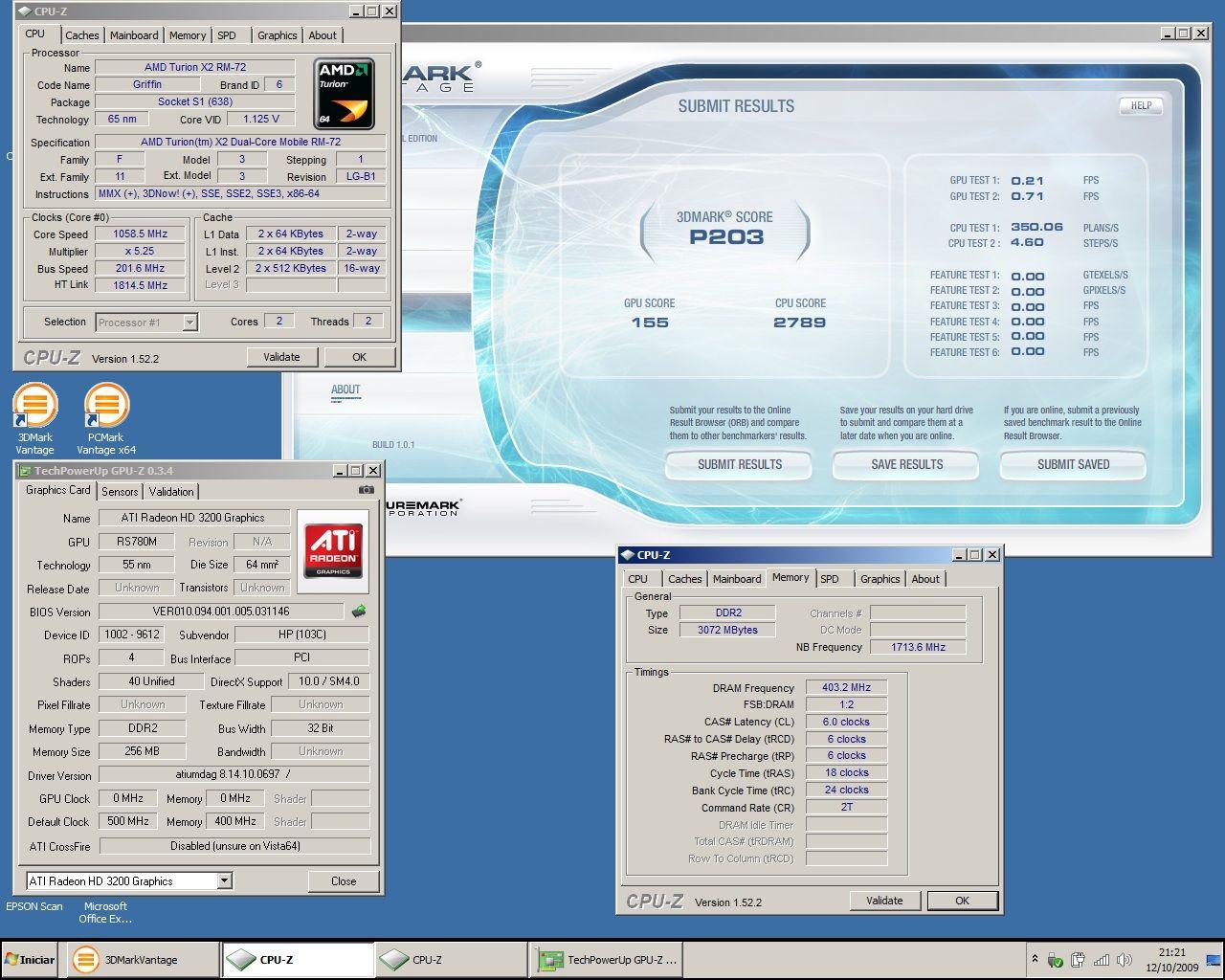Switch to Memory tab in top CPU-Z window
The width and height of the screenshot is (1225, 980).
click(x=188, y=35)
